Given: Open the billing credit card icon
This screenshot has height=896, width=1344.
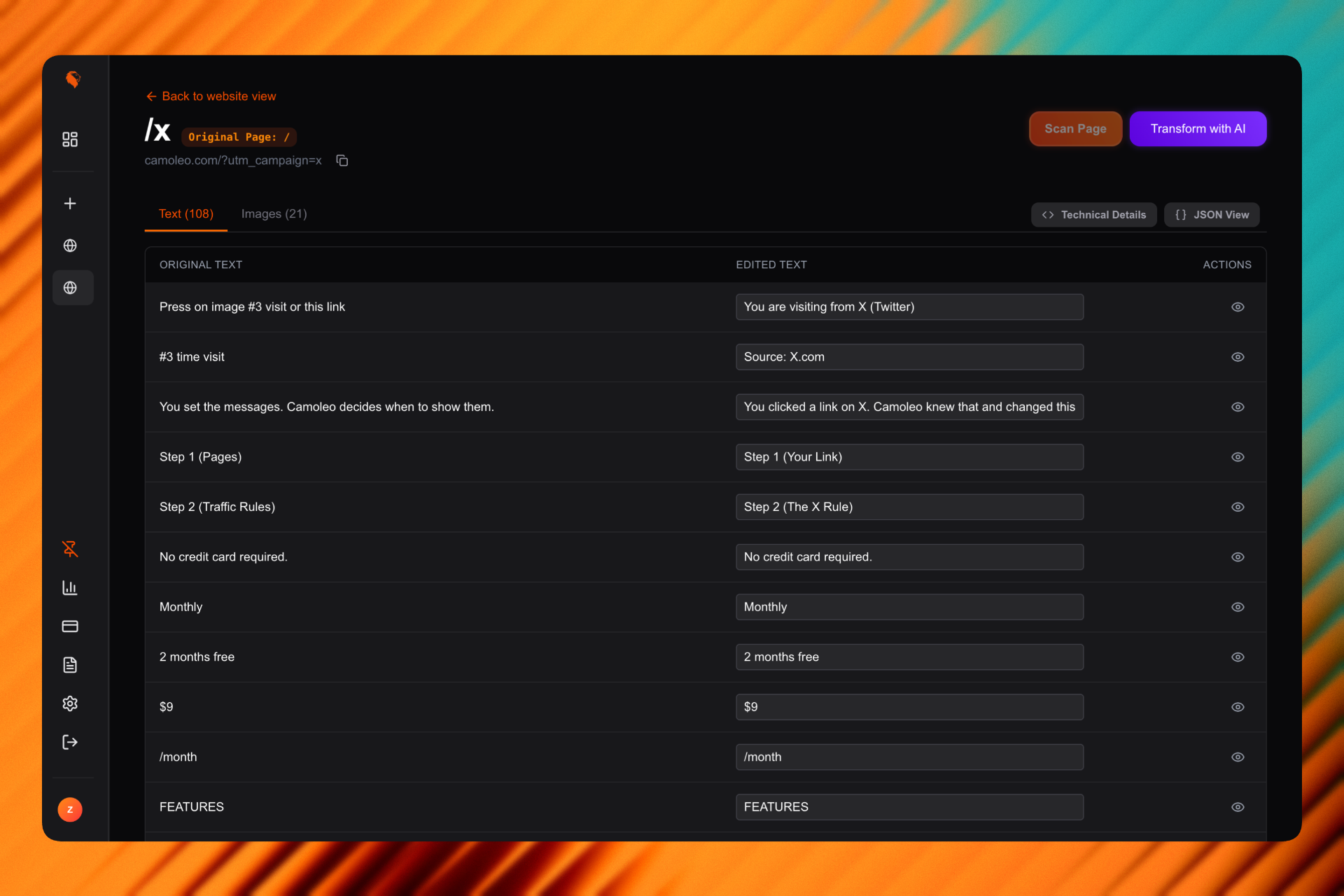Looking at the screenshot, I should 70,626.
